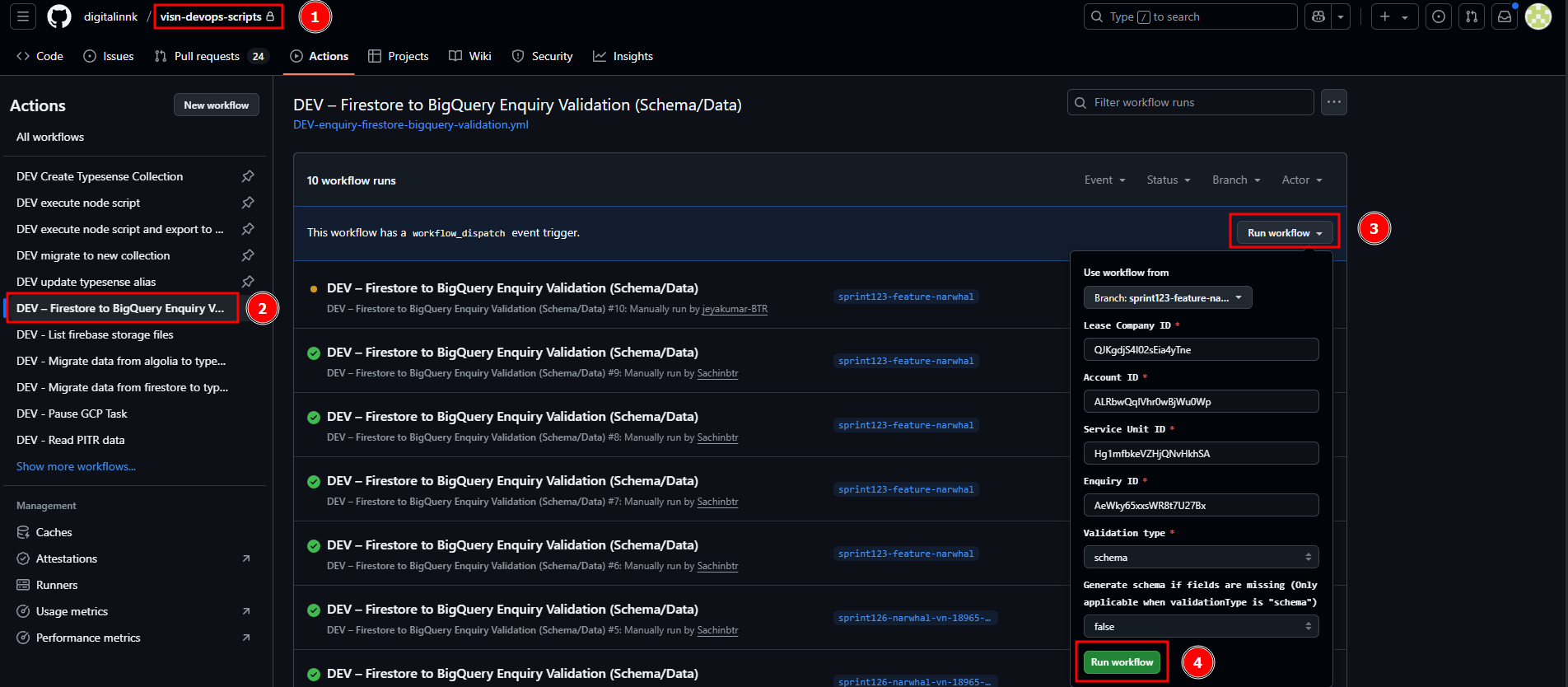Click Show more workflows link

click(76, 466)
